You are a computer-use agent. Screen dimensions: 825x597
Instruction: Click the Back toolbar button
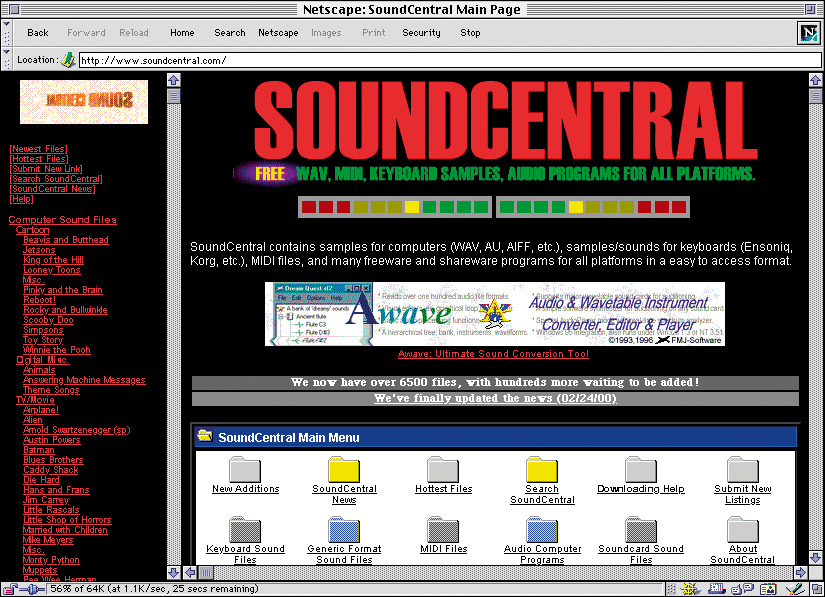[x=38, y=33]
